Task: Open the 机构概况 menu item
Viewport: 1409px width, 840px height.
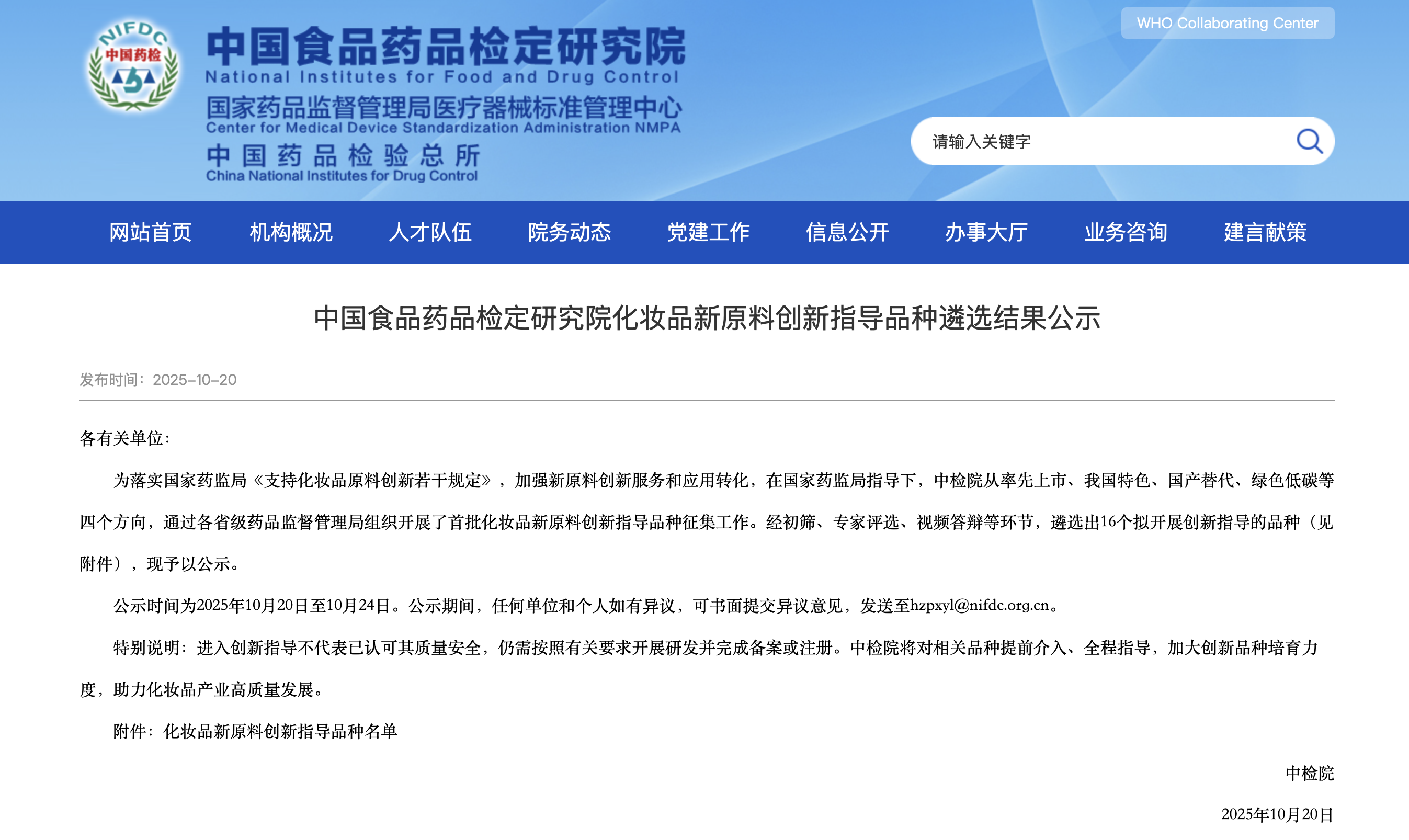Action: coord(291,233)
